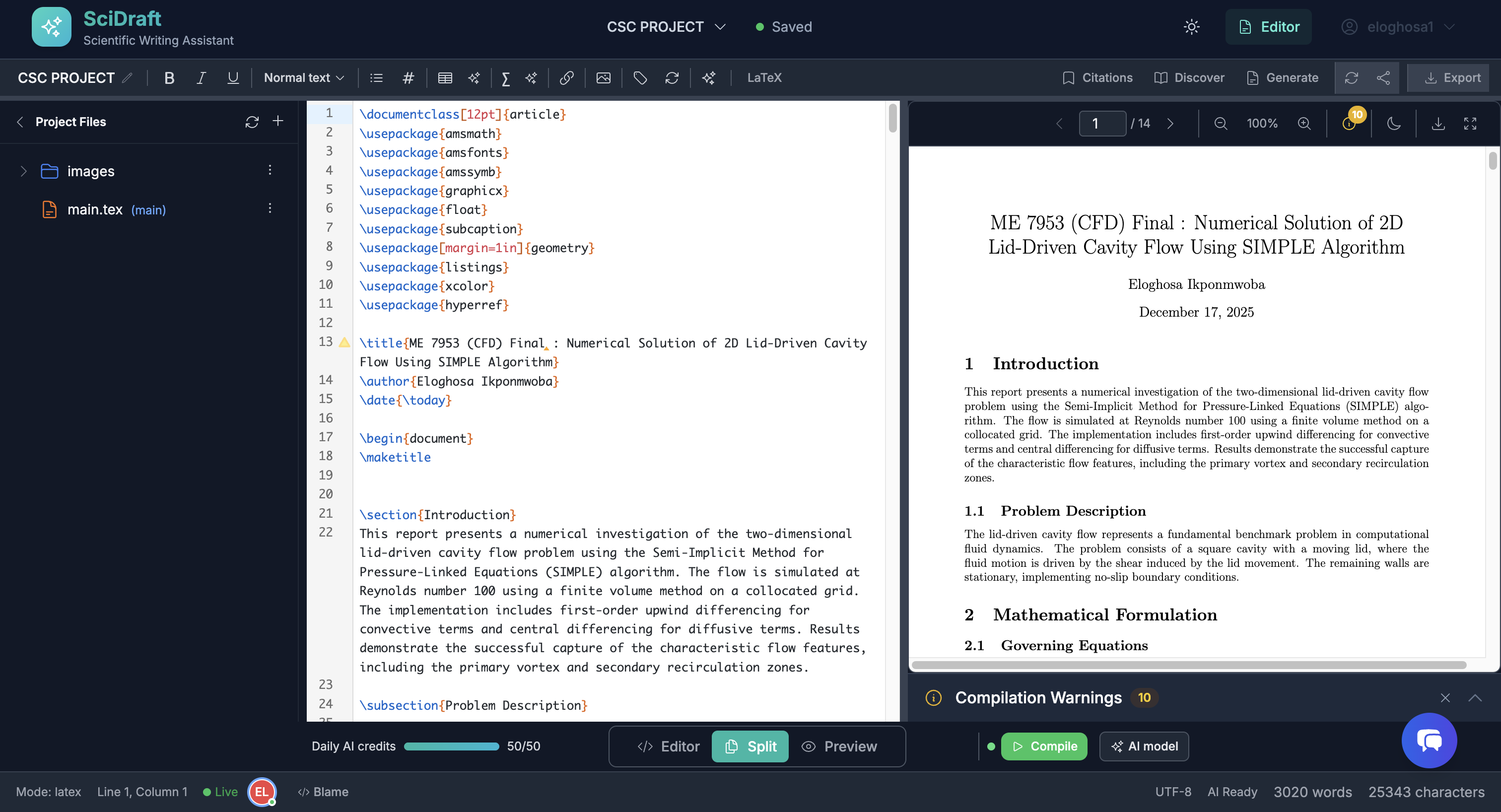Export the document
Image resolution: width=1501 pixels, height=812 pixels.
coord(1448,77)
